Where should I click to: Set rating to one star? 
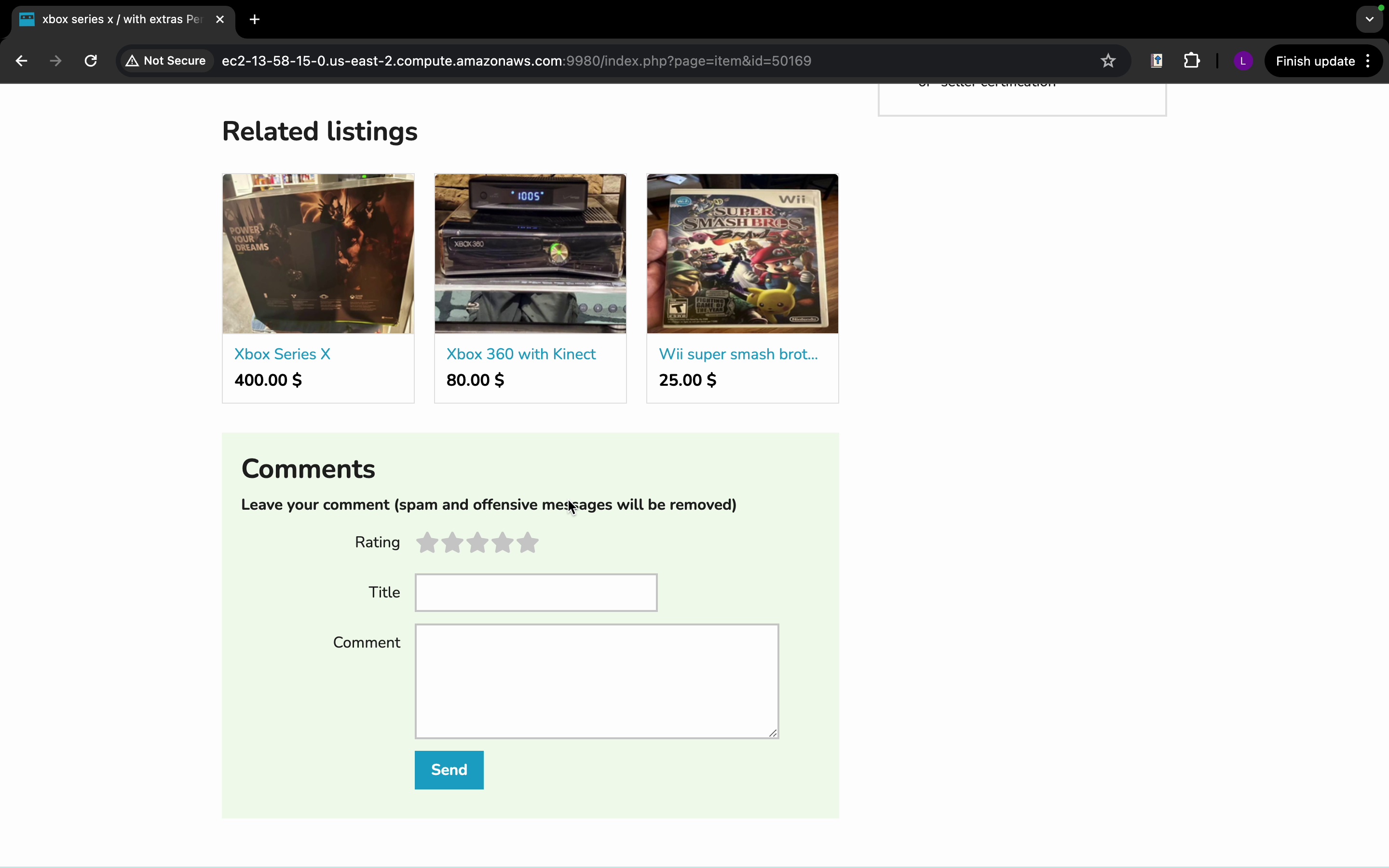(427, 542)
